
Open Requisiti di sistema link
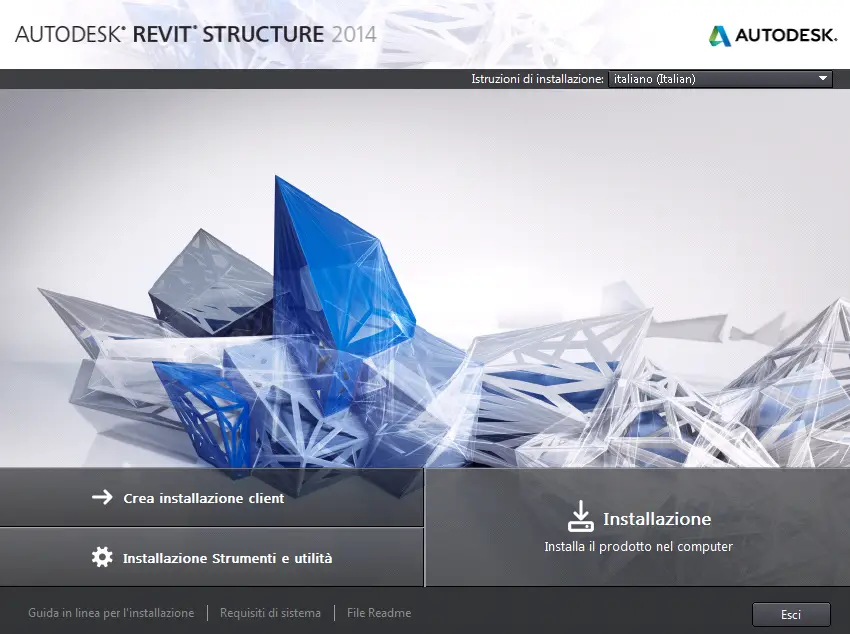[270, 613]
